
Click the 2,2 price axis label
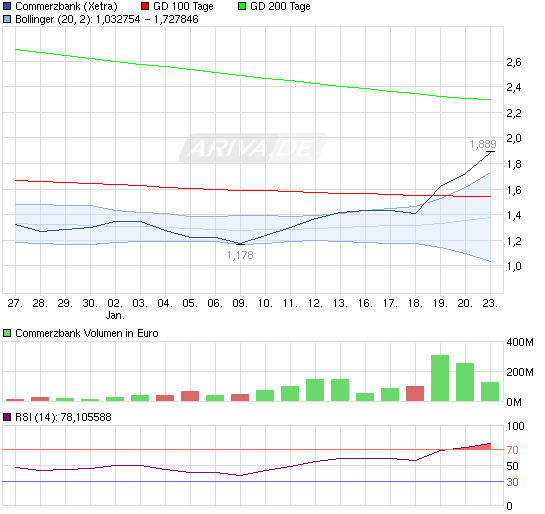(514, 113)
